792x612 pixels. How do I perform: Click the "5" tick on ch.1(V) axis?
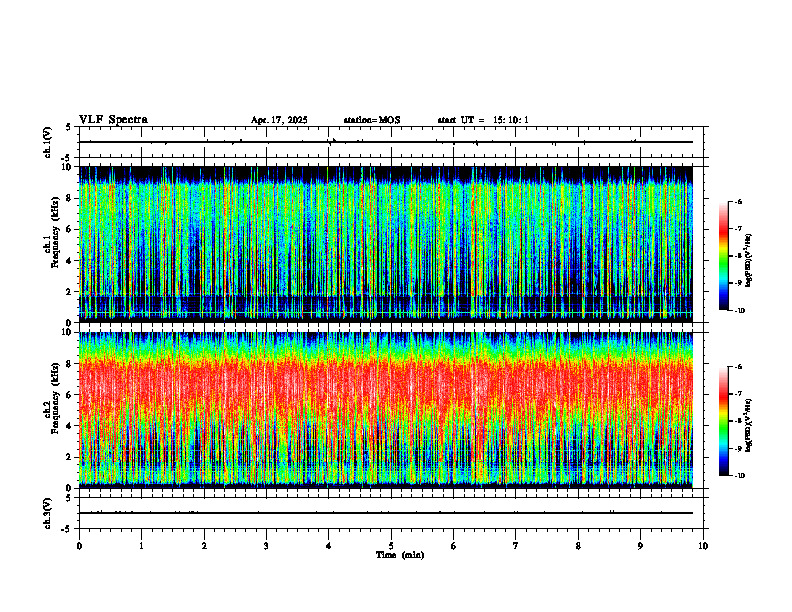click(x=69, y=128)
